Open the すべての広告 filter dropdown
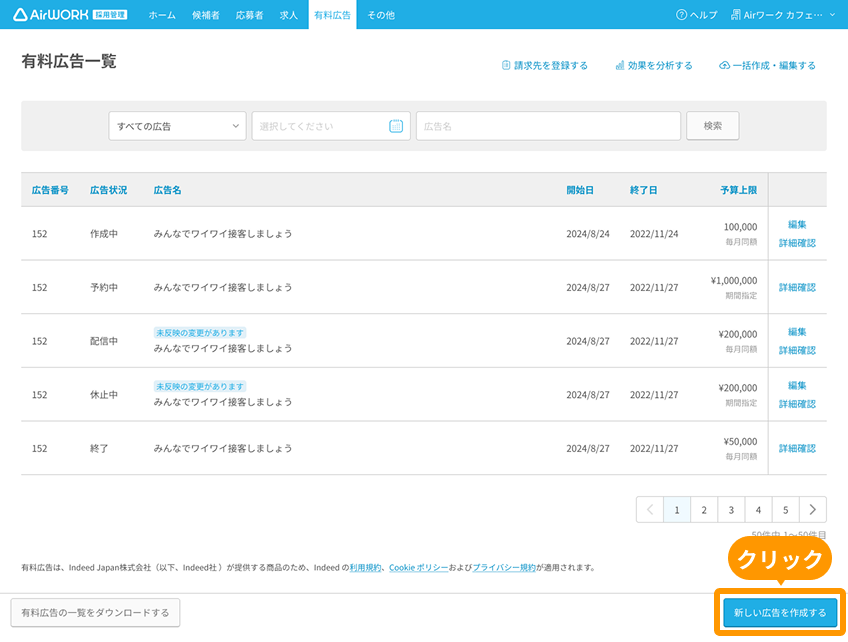Viewport: 848px width, 642px height. coord(177,126)
